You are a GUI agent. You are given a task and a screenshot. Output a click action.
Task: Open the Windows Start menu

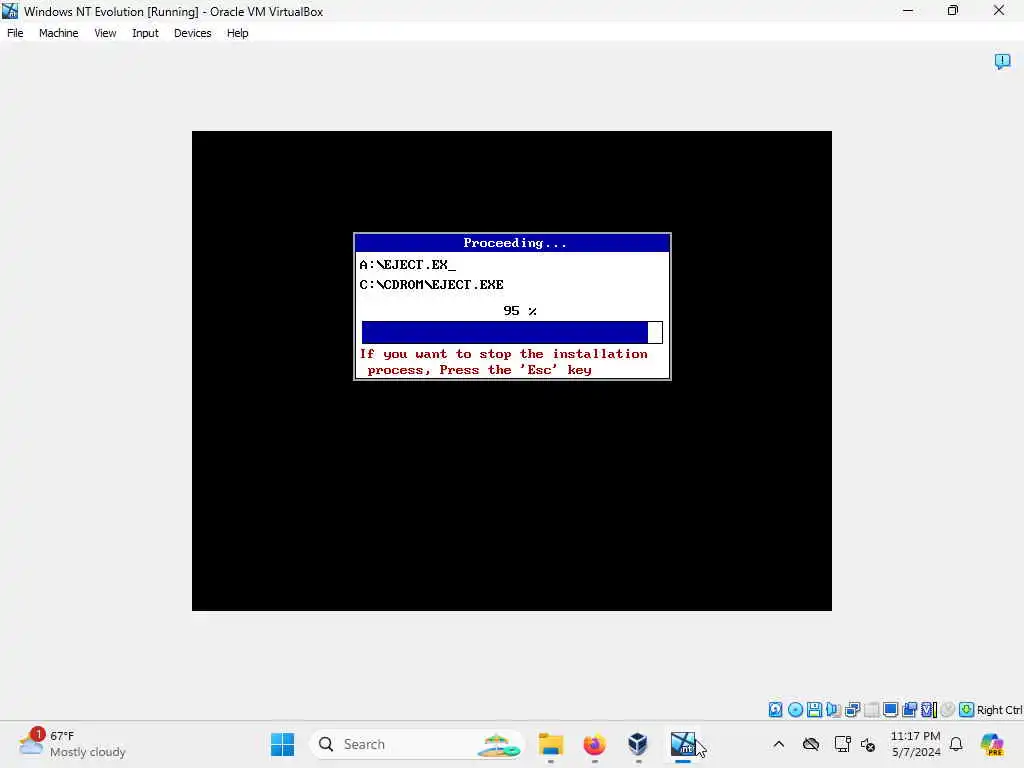pos(283,744)
